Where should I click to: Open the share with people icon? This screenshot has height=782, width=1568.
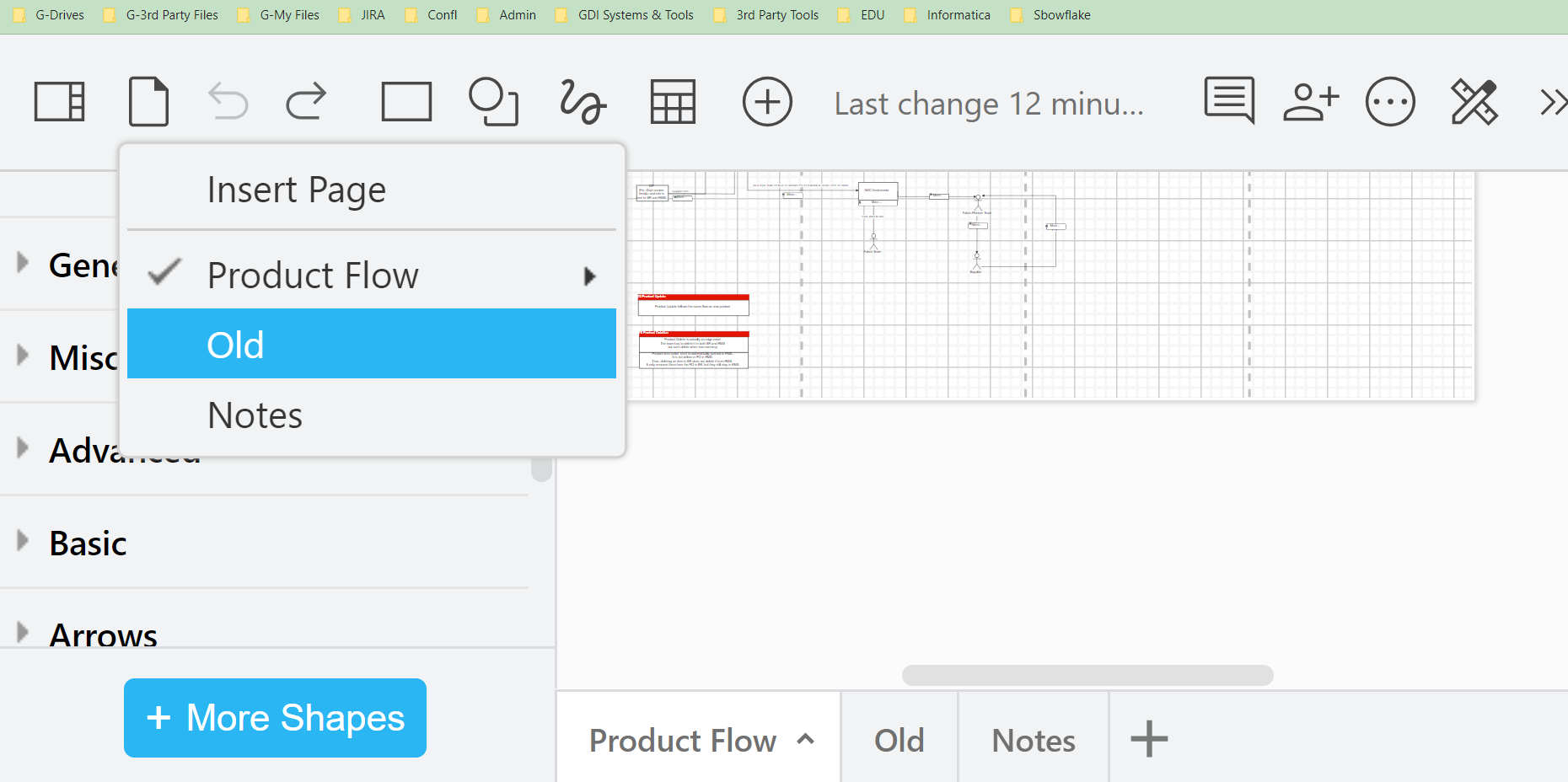(x=1309, y=101)
